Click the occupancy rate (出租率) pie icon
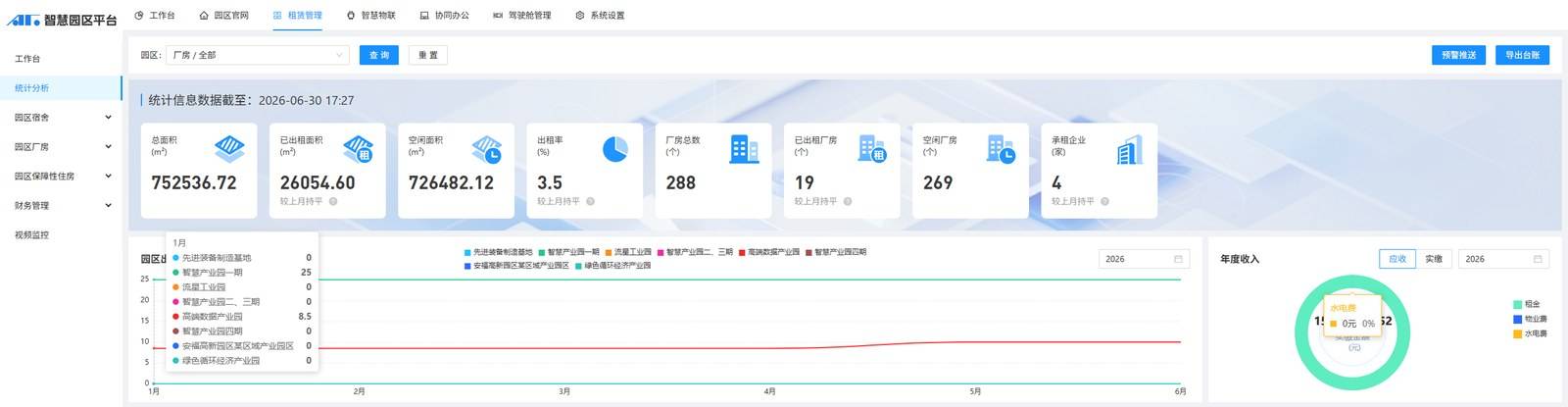1568x407 pixels. pyautogui.click(x=614, y=149)
